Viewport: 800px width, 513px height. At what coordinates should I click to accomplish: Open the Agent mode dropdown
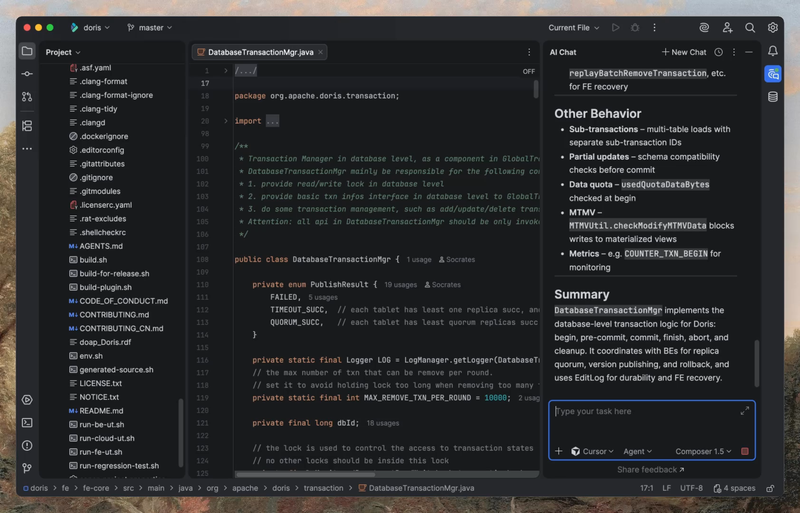tap(637, 451)
